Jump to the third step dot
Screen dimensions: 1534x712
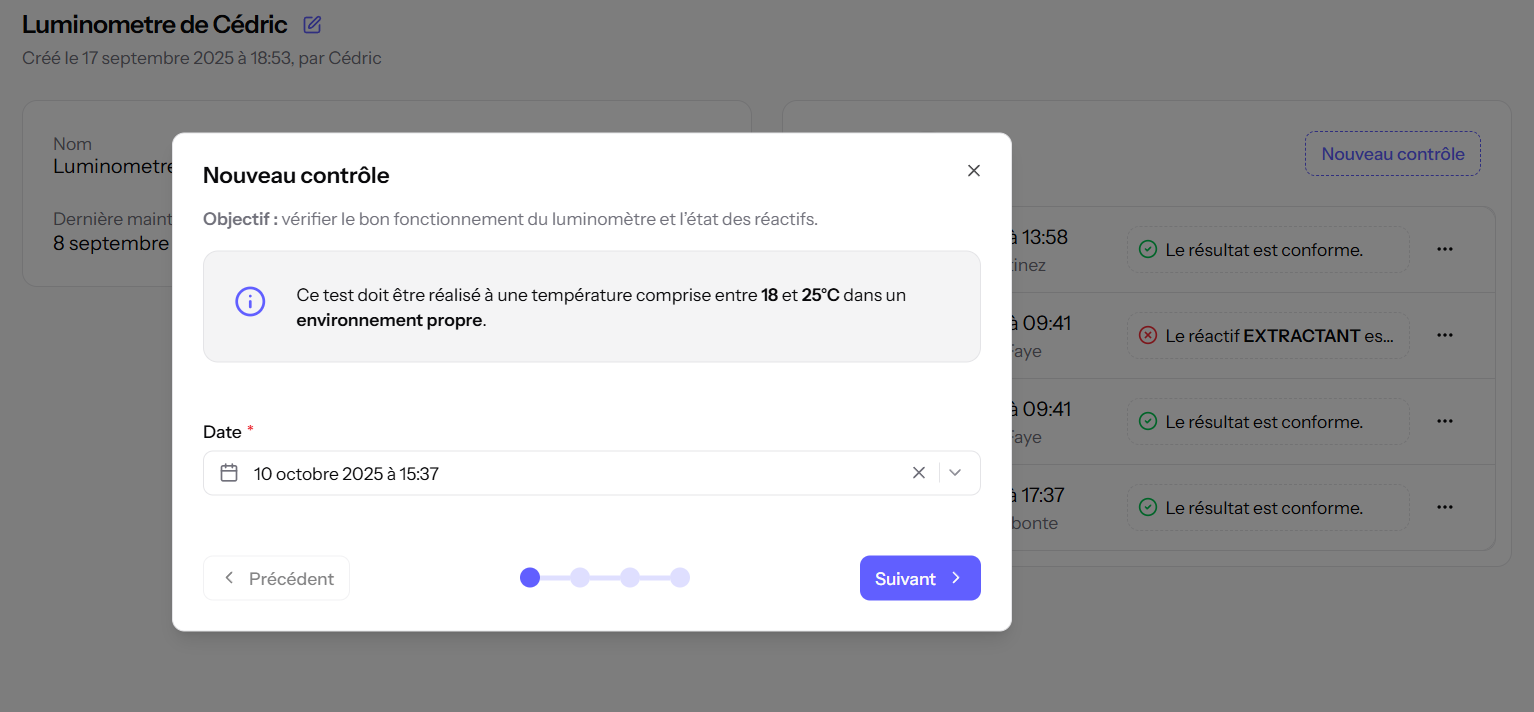[x=630, y=578]
